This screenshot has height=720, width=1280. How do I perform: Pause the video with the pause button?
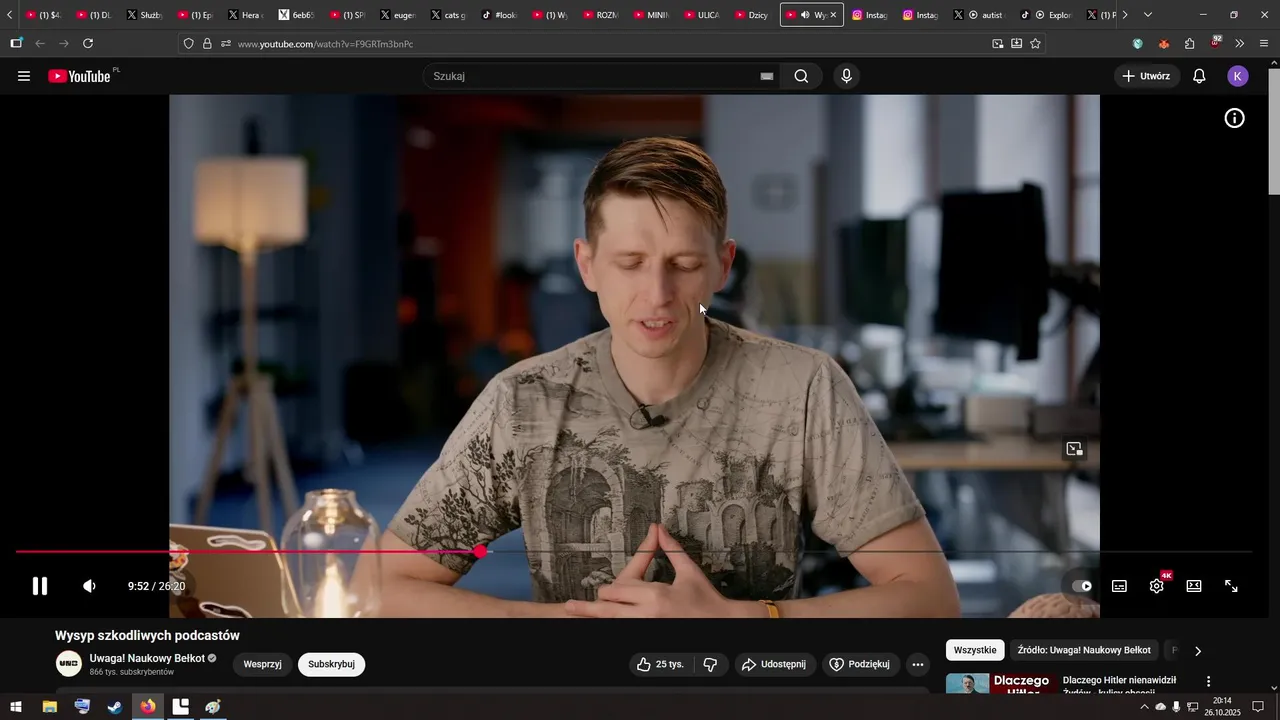coord(40,586)
